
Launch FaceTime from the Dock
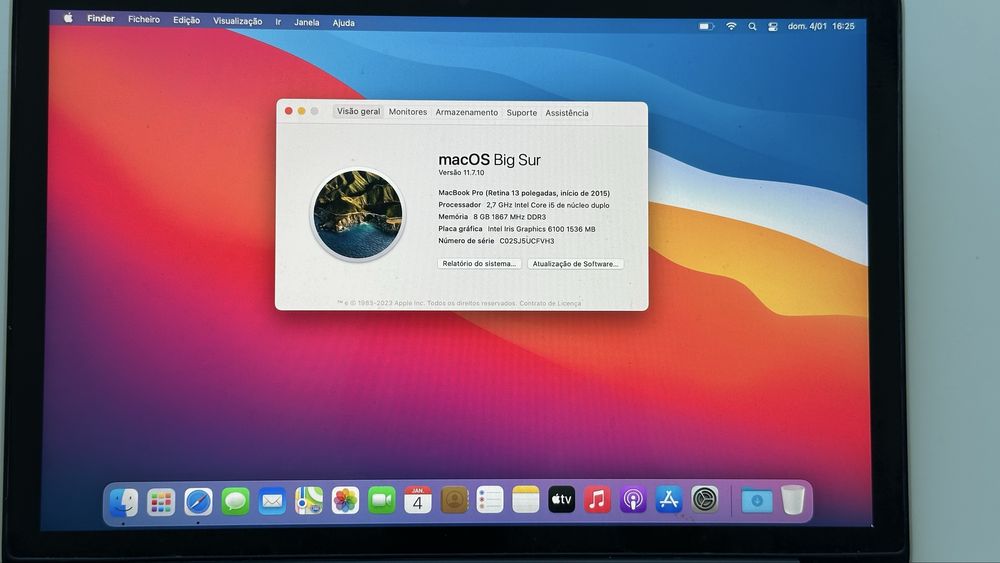[x=381, y=500]
